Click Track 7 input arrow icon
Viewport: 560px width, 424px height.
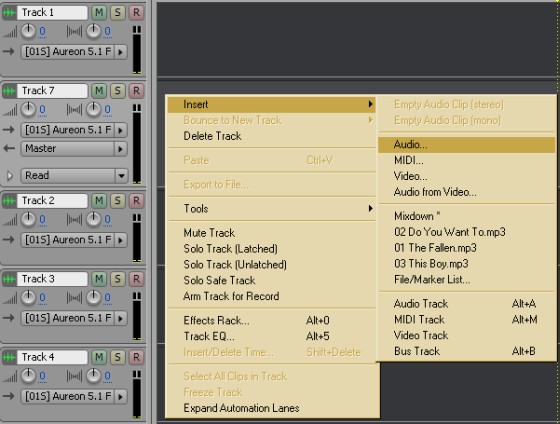[8, 130]
